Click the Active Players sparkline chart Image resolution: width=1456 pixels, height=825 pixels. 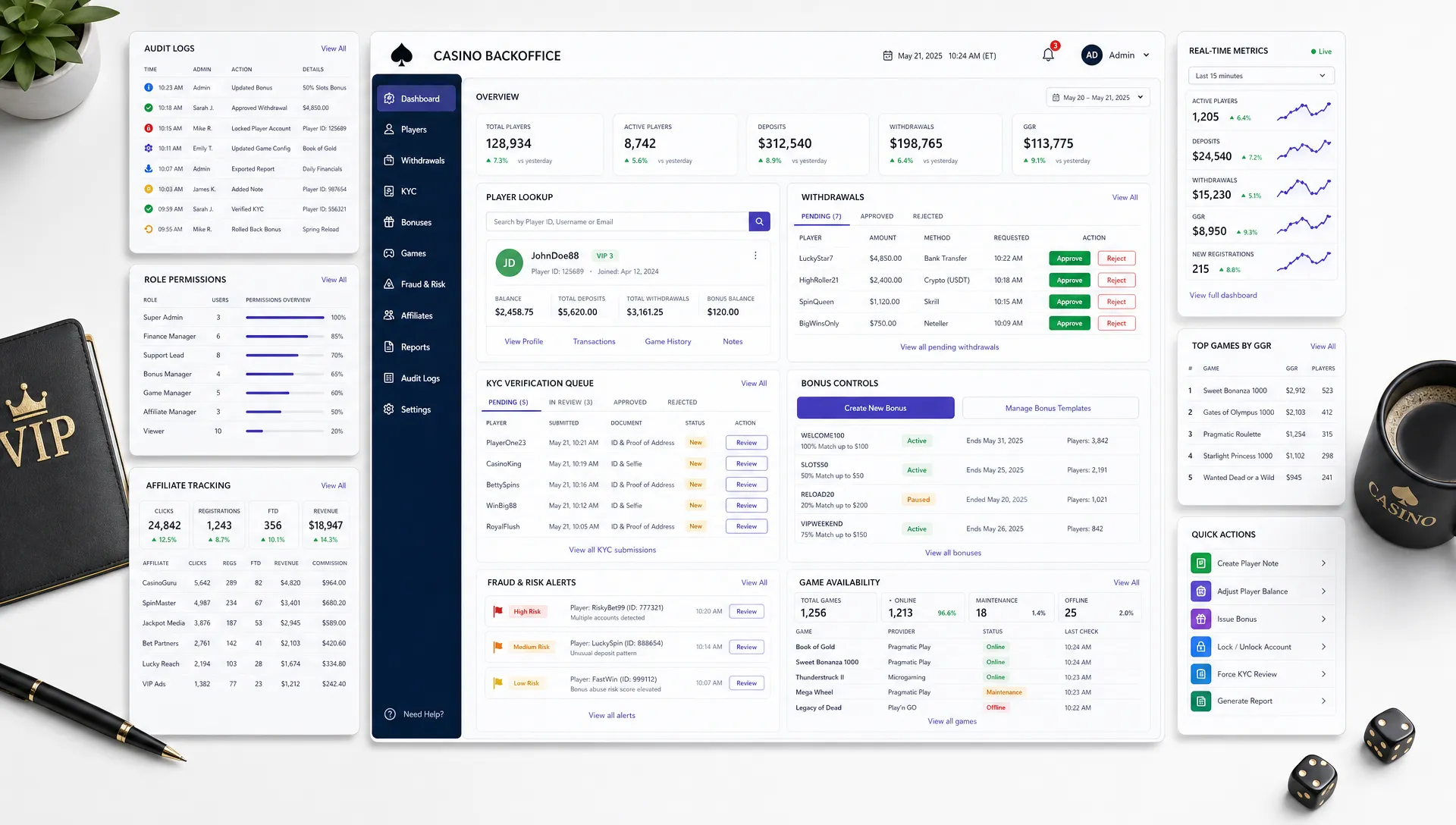(x=1303, y=112)
